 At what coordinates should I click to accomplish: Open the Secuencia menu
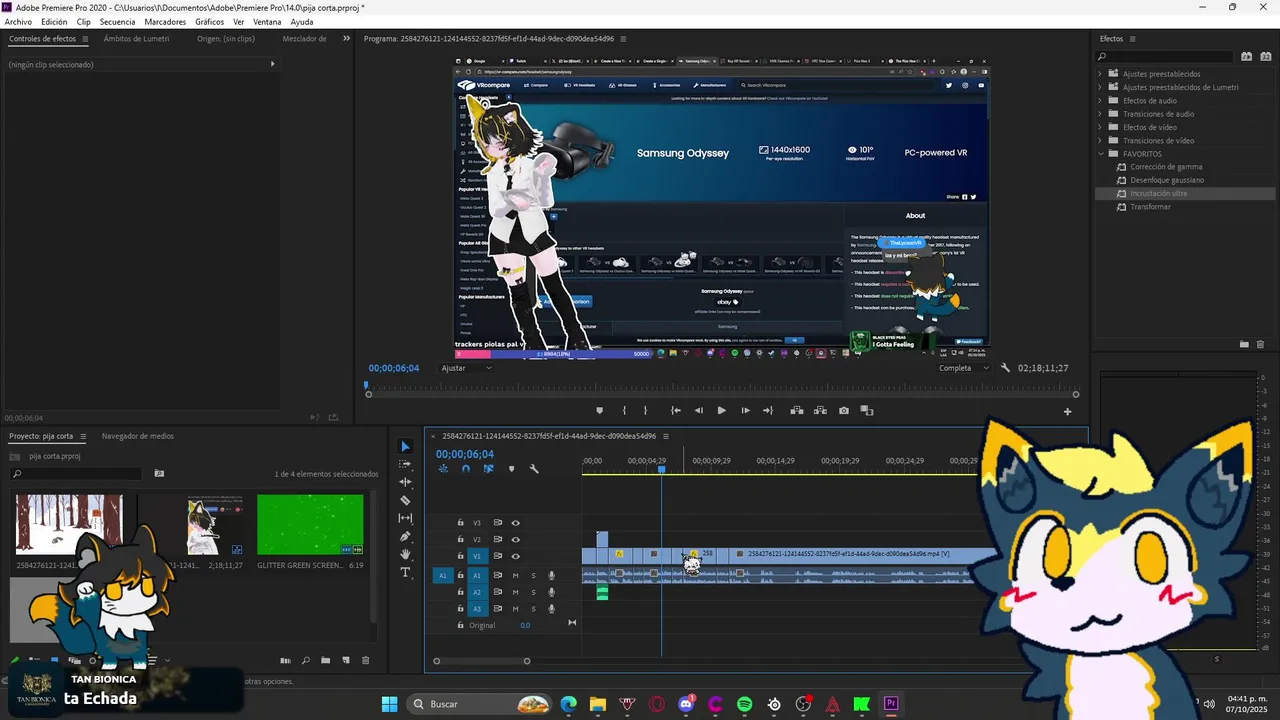tap(117, 21)
